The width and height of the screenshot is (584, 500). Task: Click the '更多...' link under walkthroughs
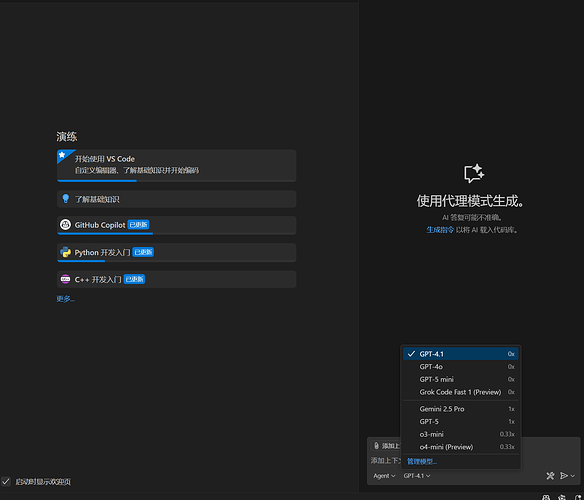pyautogui.click(x=66, y=299)
